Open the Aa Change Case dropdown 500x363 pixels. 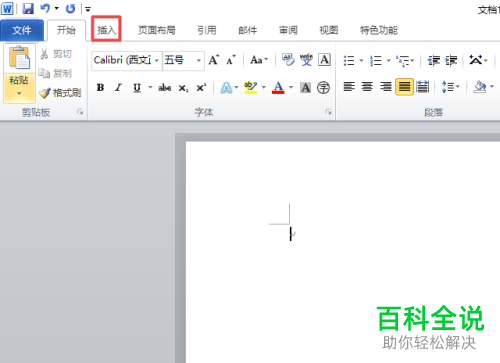(x=259, y=60)
